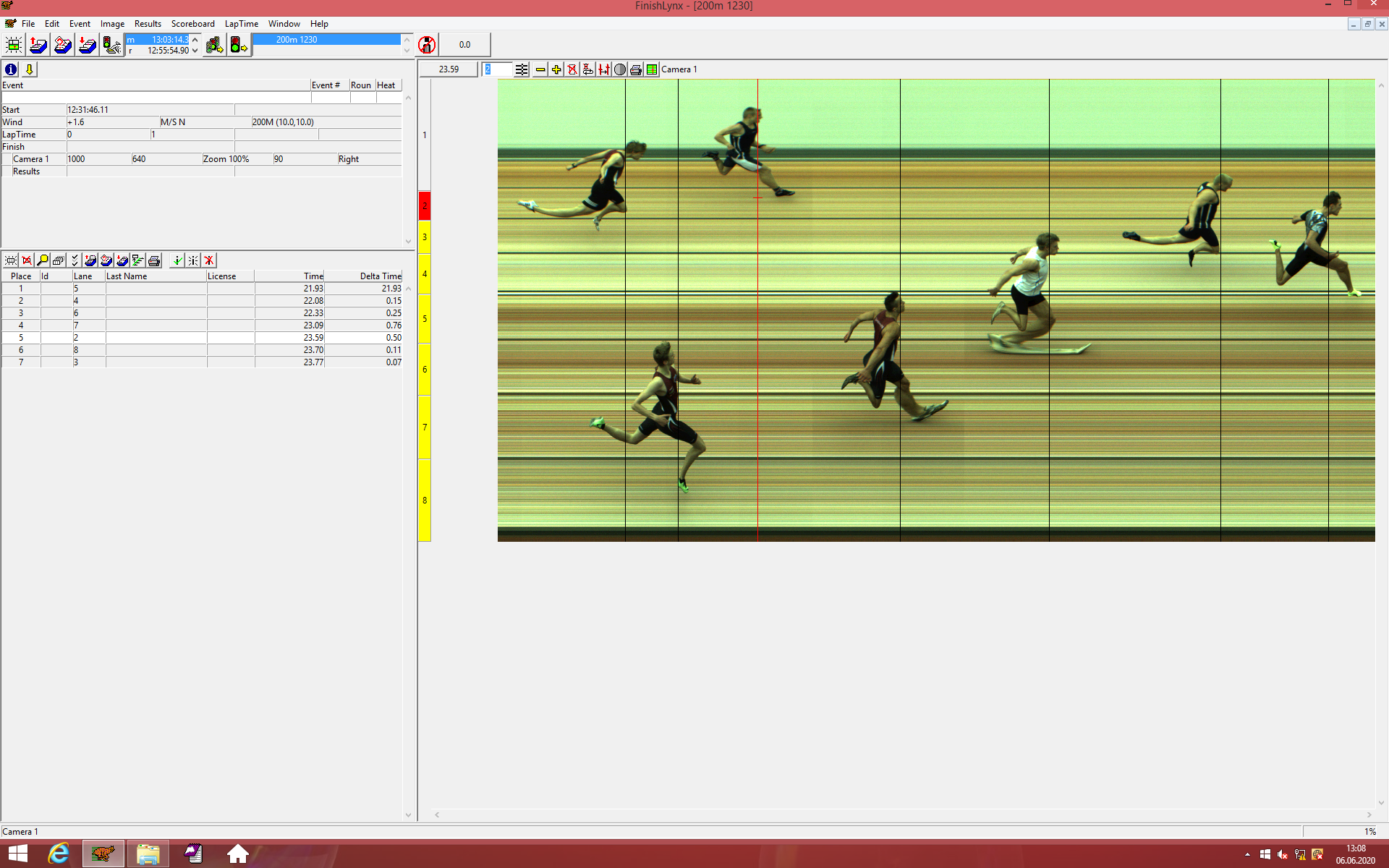The height and width of the screenshot is (868, 1389).
Task: Open the Edit menu
Action: tap(52, 24)
